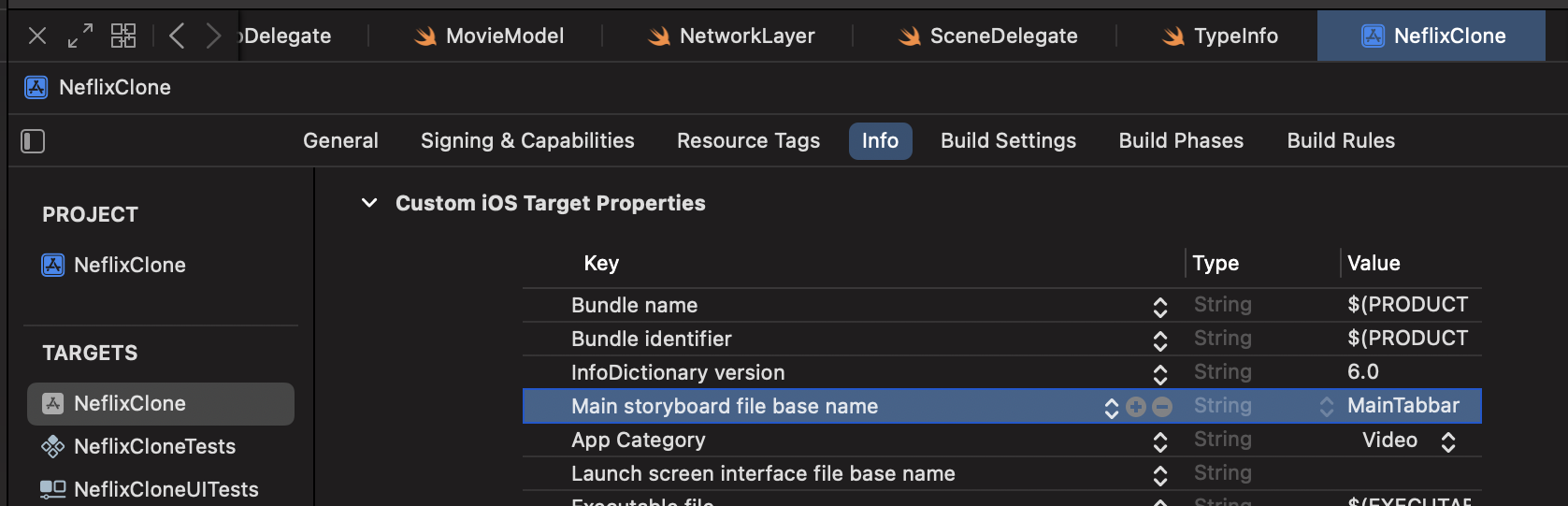The height and width of the screenshot is (506, 1568).
Task: Click the Swift icon on NetworkLayer tab
Action: click(659, 36)
